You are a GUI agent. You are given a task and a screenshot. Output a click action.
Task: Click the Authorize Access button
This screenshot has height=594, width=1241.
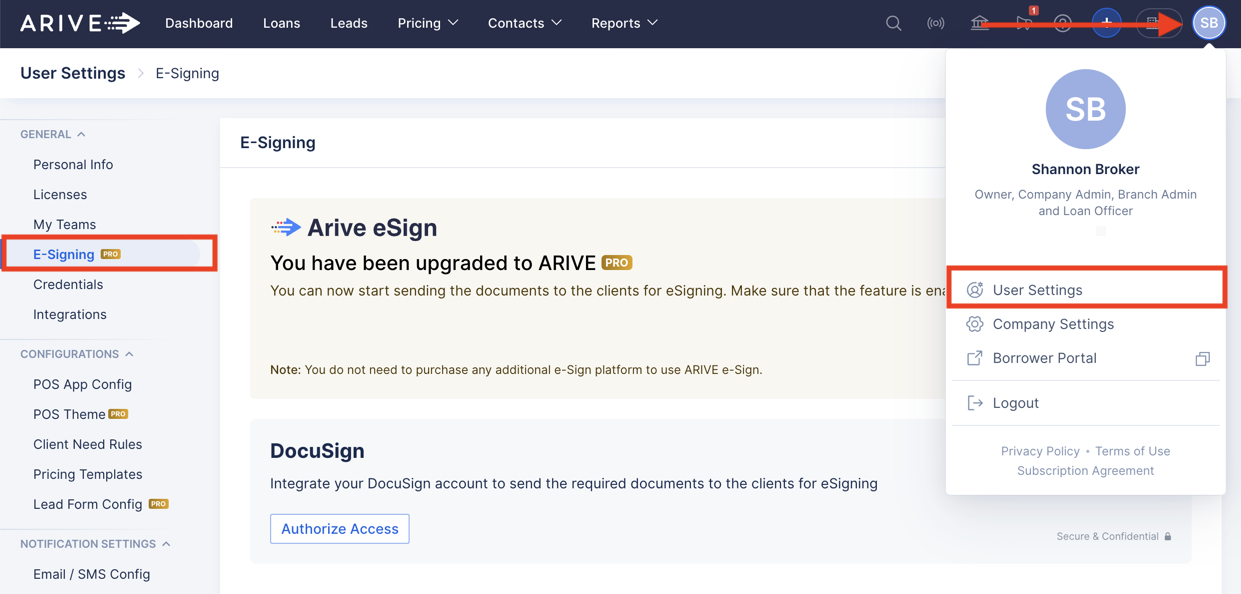pos(339,529)
